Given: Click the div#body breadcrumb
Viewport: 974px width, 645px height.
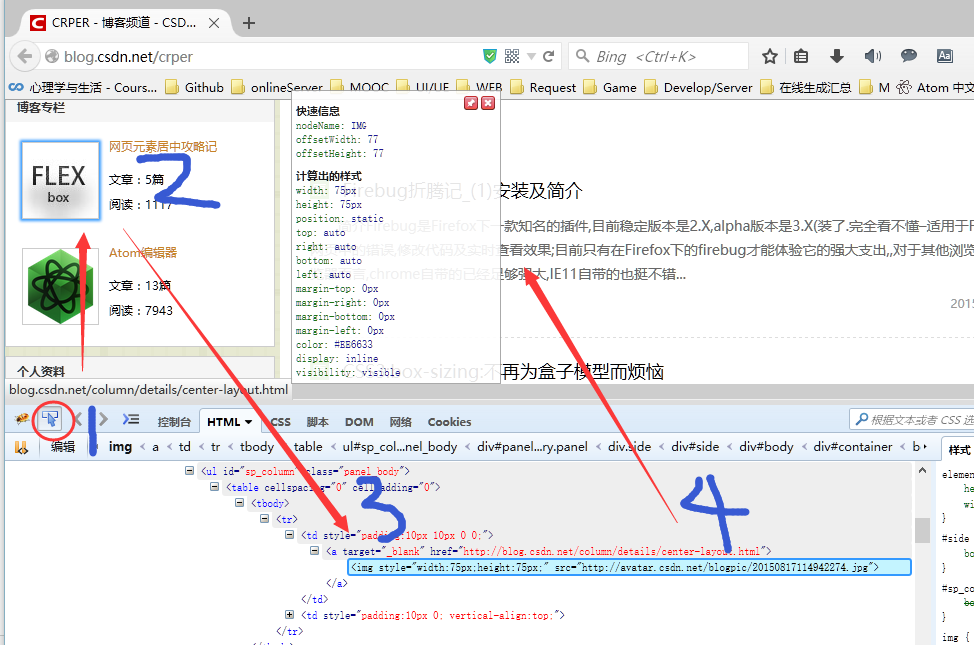Looking at the screenshot, I should (x=766, y=447).
